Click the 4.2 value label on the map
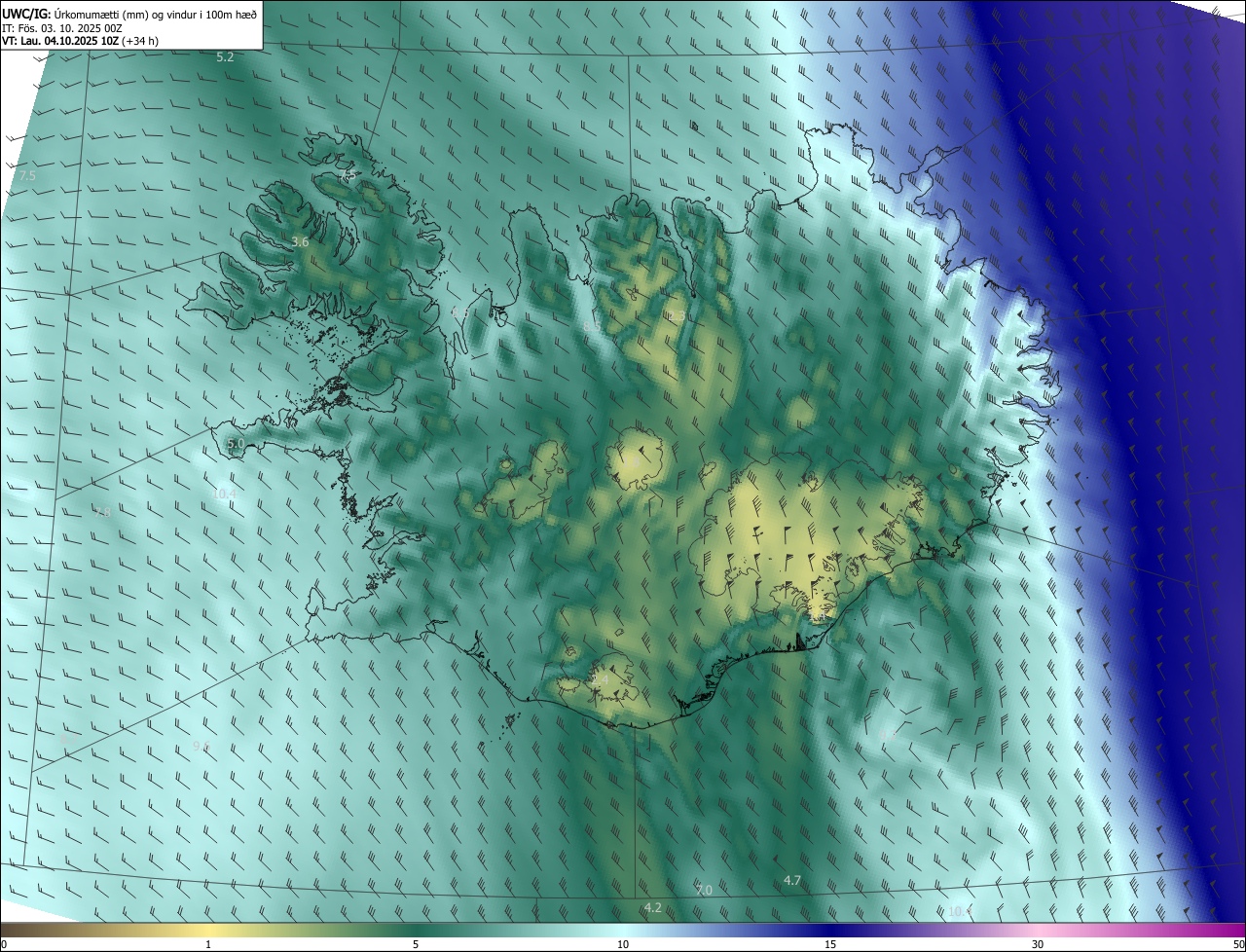This screenshot has width=1246, height=952. pyautogui.click(x=653, y=907)
